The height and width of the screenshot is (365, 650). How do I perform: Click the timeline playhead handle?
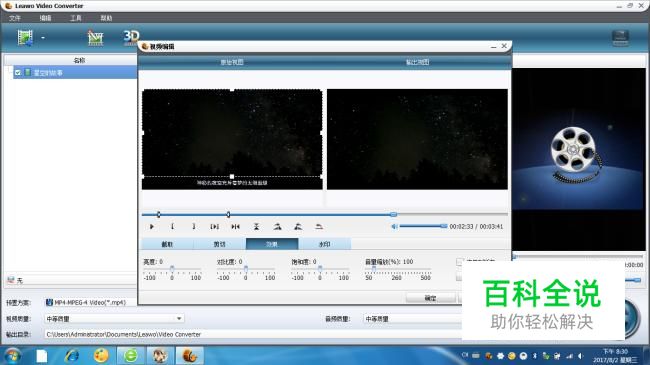[x=393, y=214]
